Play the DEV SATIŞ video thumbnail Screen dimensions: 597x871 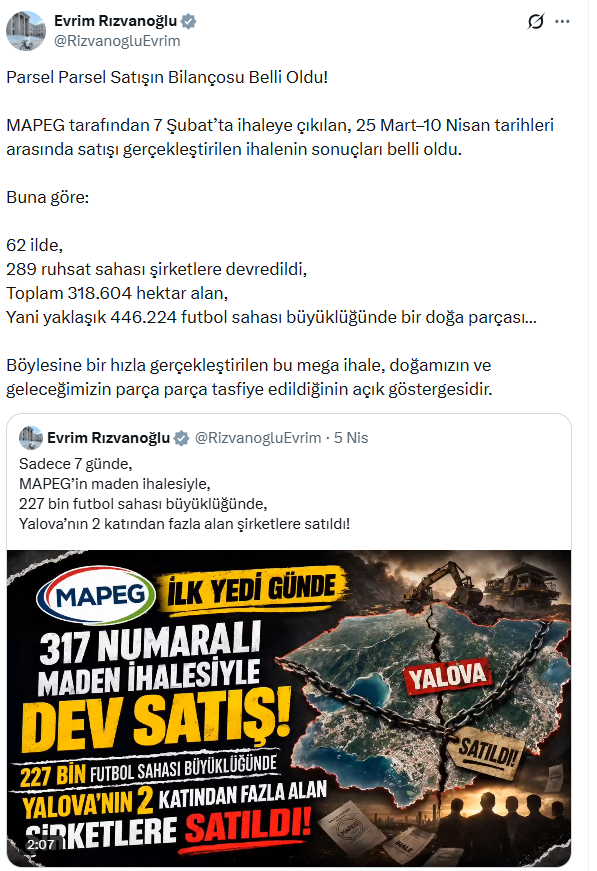point(289,708)
